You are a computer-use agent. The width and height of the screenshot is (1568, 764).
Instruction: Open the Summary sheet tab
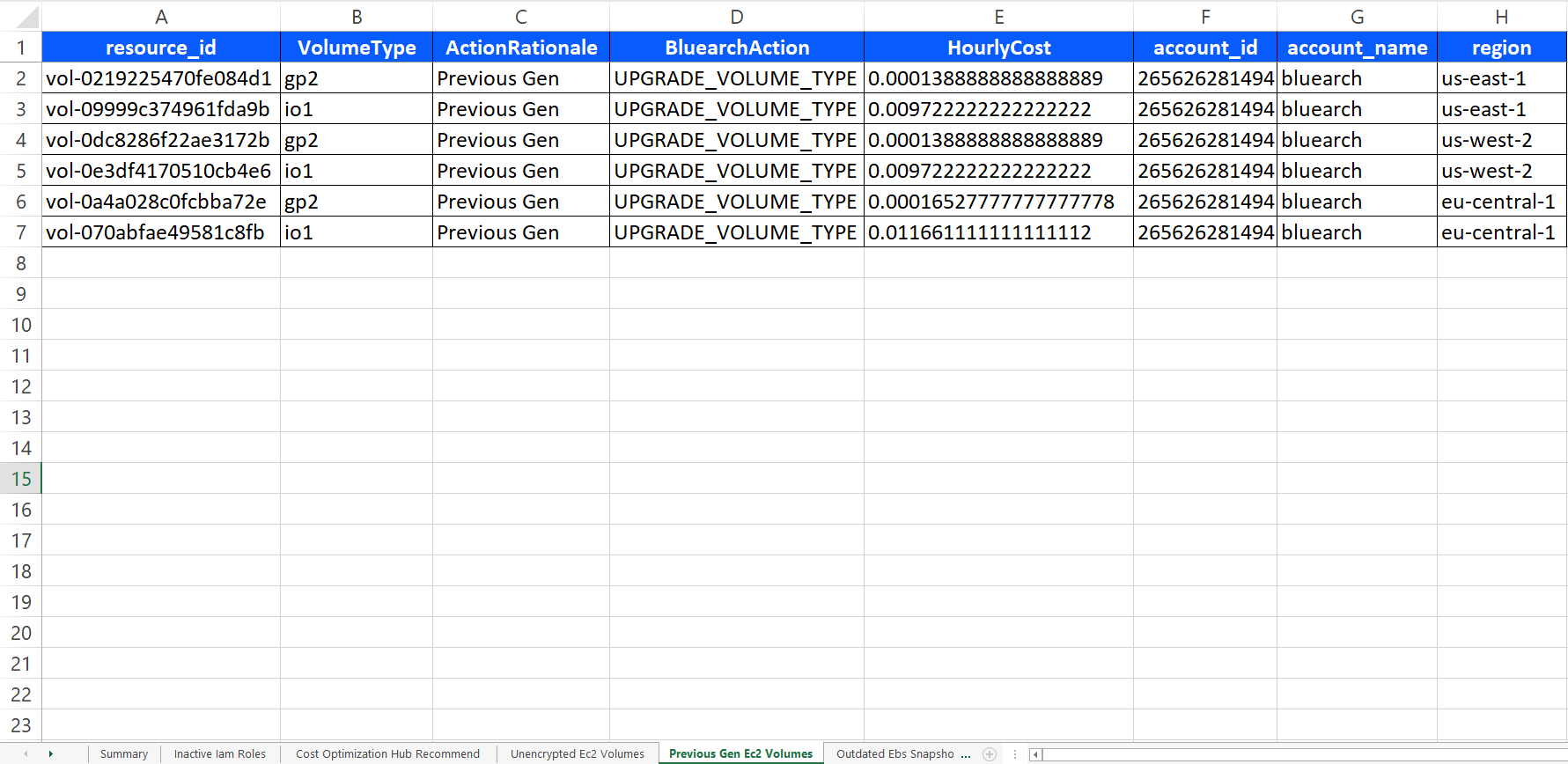point(124,754)
